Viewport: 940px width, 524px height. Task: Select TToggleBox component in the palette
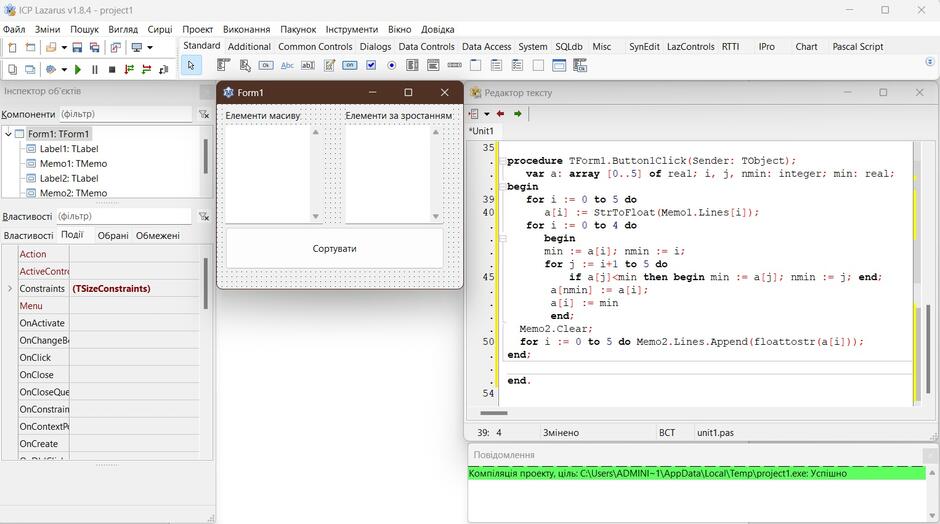click(x=350, y=65)
